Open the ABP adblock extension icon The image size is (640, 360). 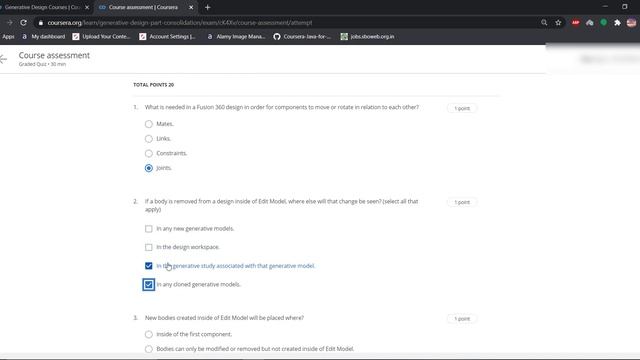coord(576,23)
